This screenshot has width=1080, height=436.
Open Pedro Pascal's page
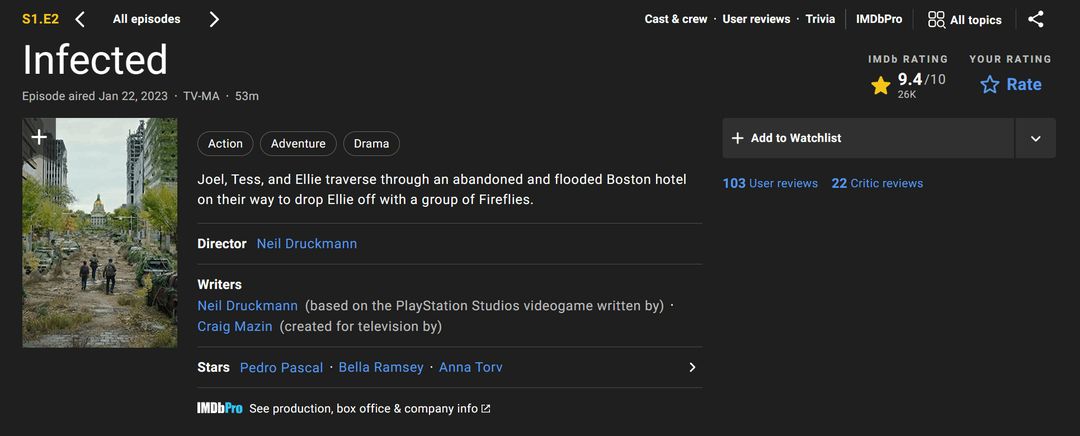click(x=281, y=368)
